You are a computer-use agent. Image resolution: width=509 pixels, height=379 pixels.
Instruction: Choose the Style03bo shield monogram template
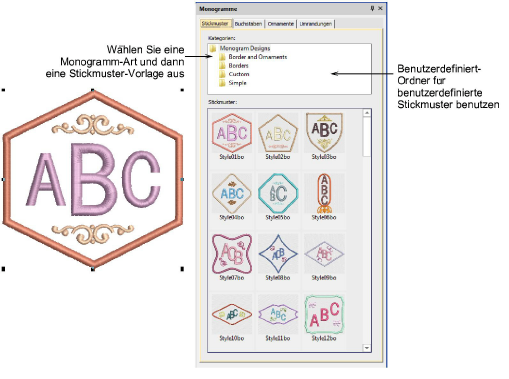324,136
